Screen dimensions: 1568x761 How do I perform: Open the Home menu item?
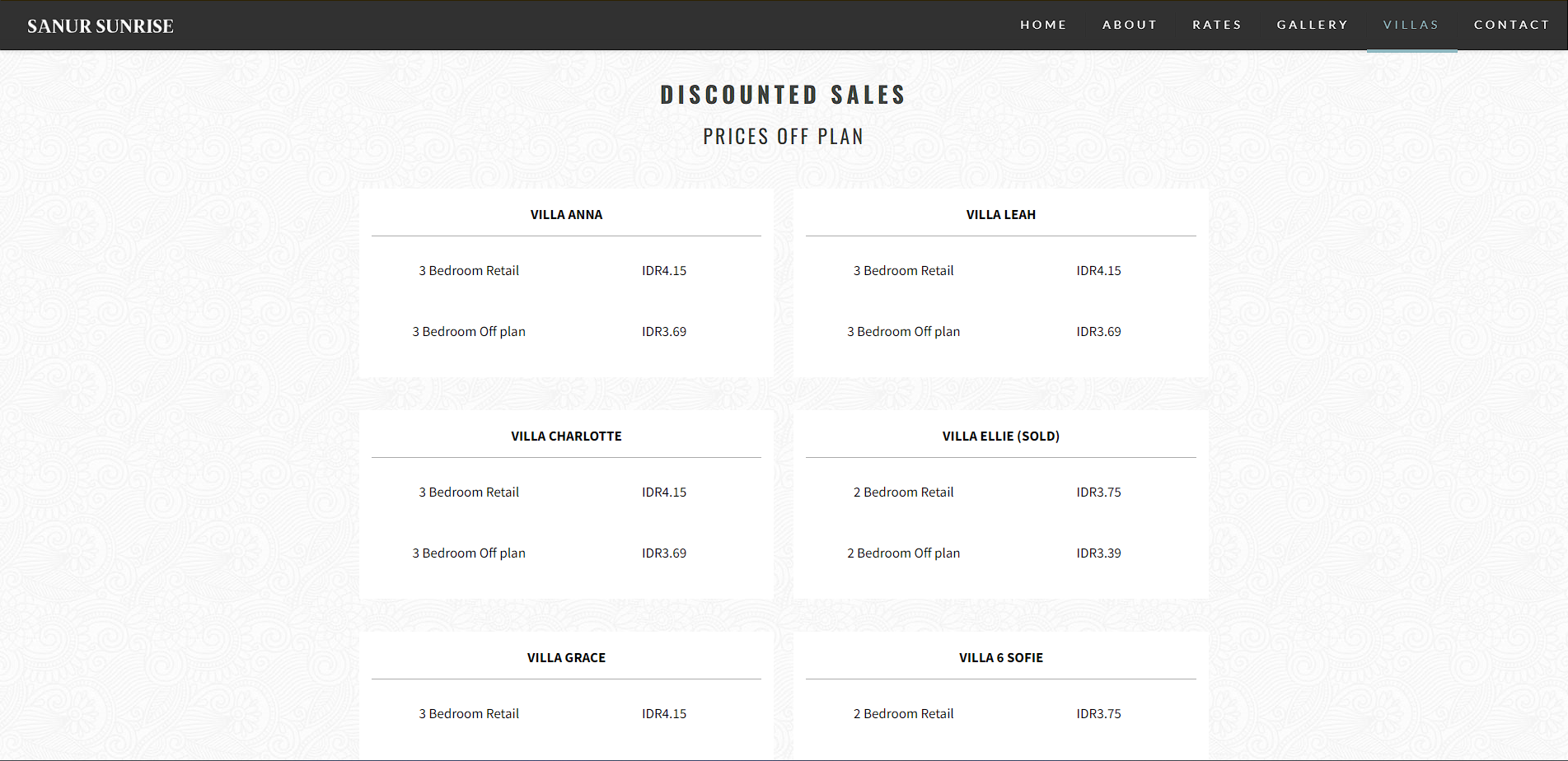coord(1043,25)
